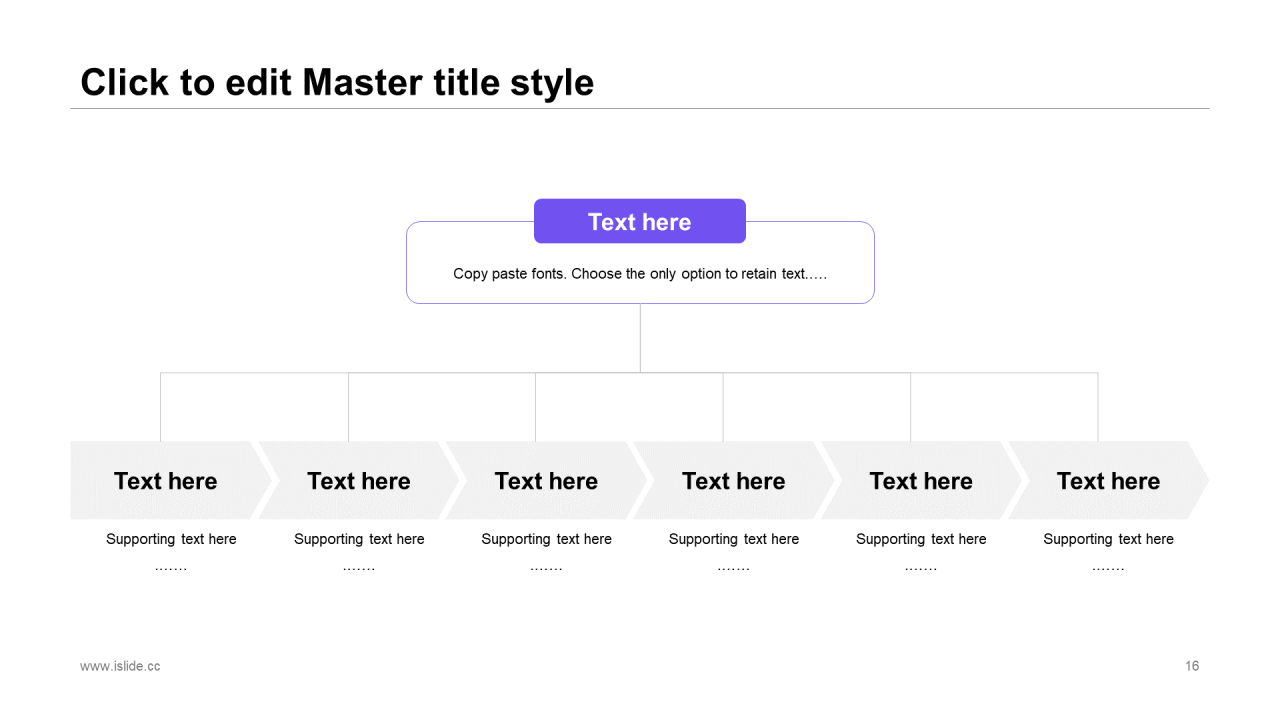Select the "Copy paste fonts" description text

(640, 273)
